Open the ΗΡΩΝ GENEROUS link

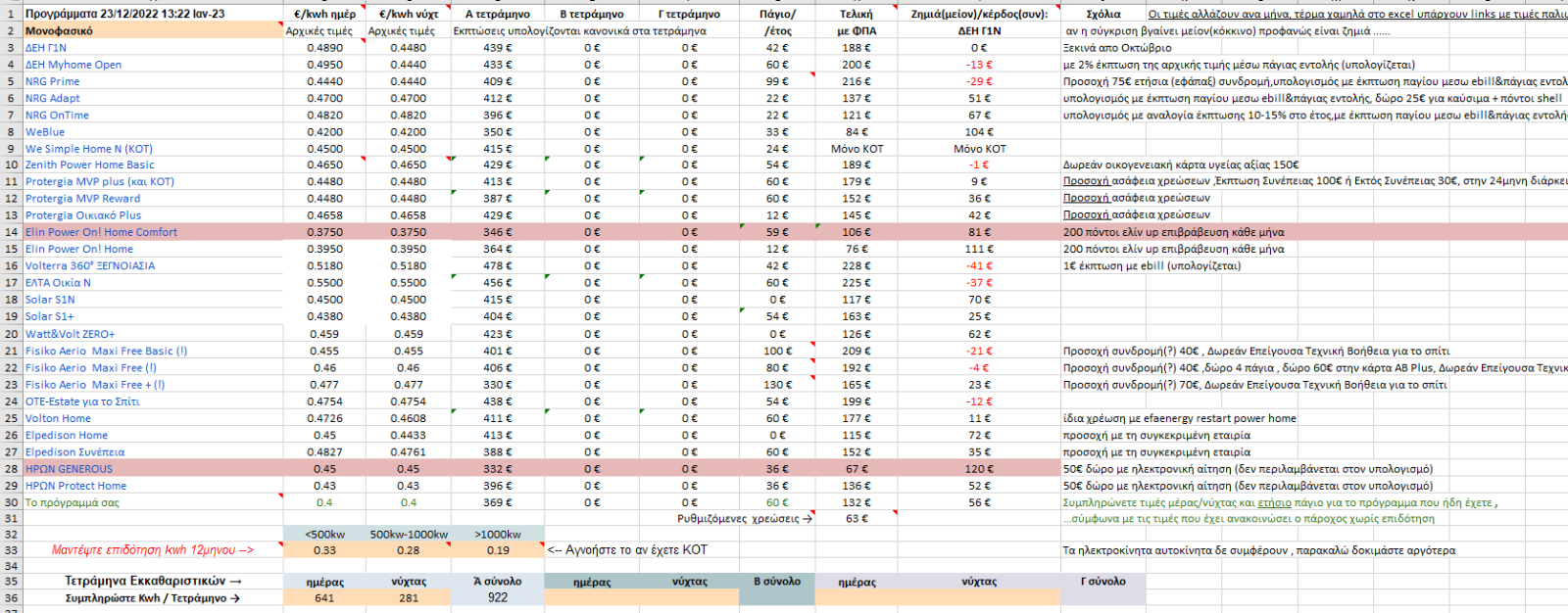(69, 468)
